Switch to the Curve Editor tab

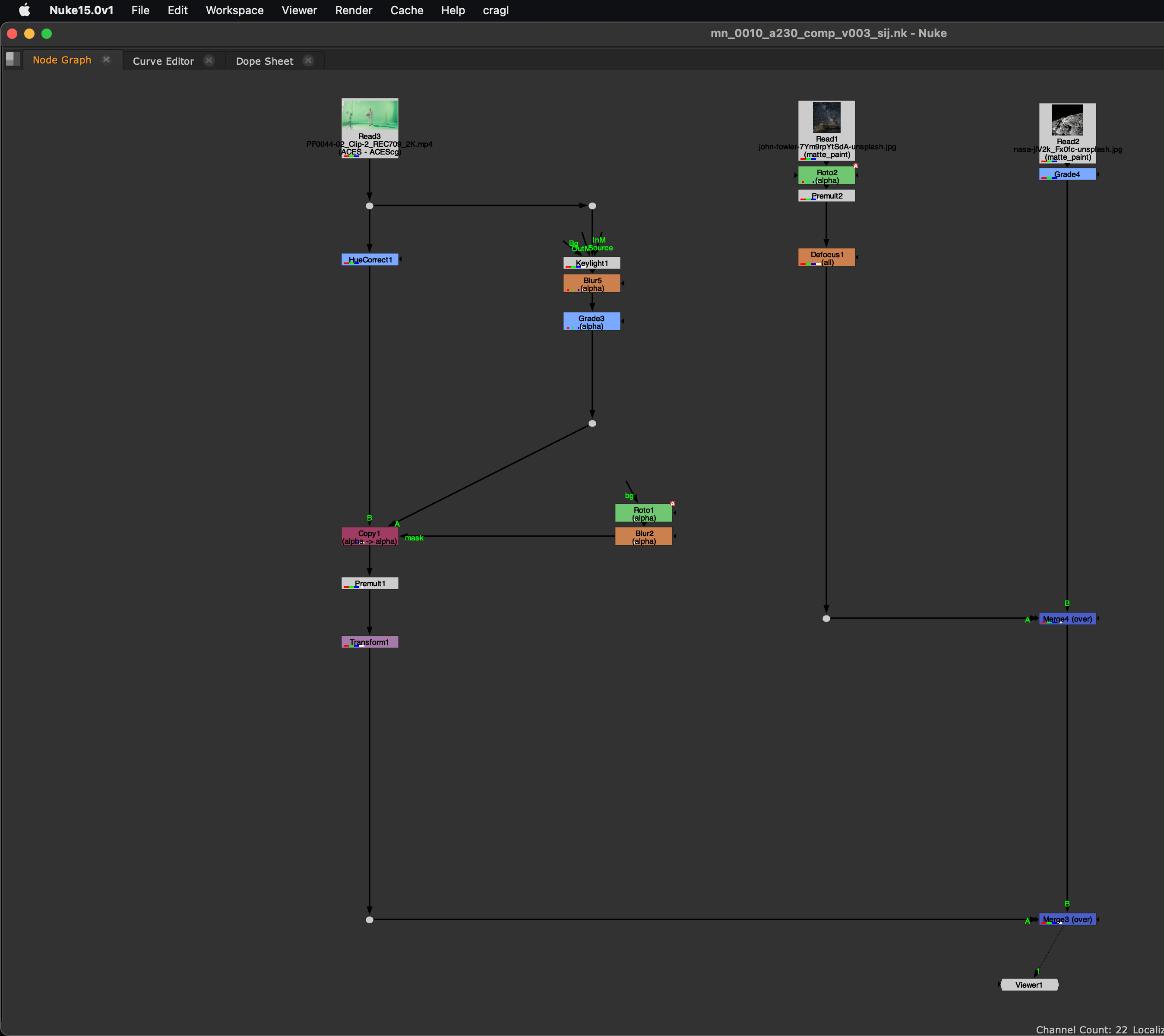pos(164,60)
